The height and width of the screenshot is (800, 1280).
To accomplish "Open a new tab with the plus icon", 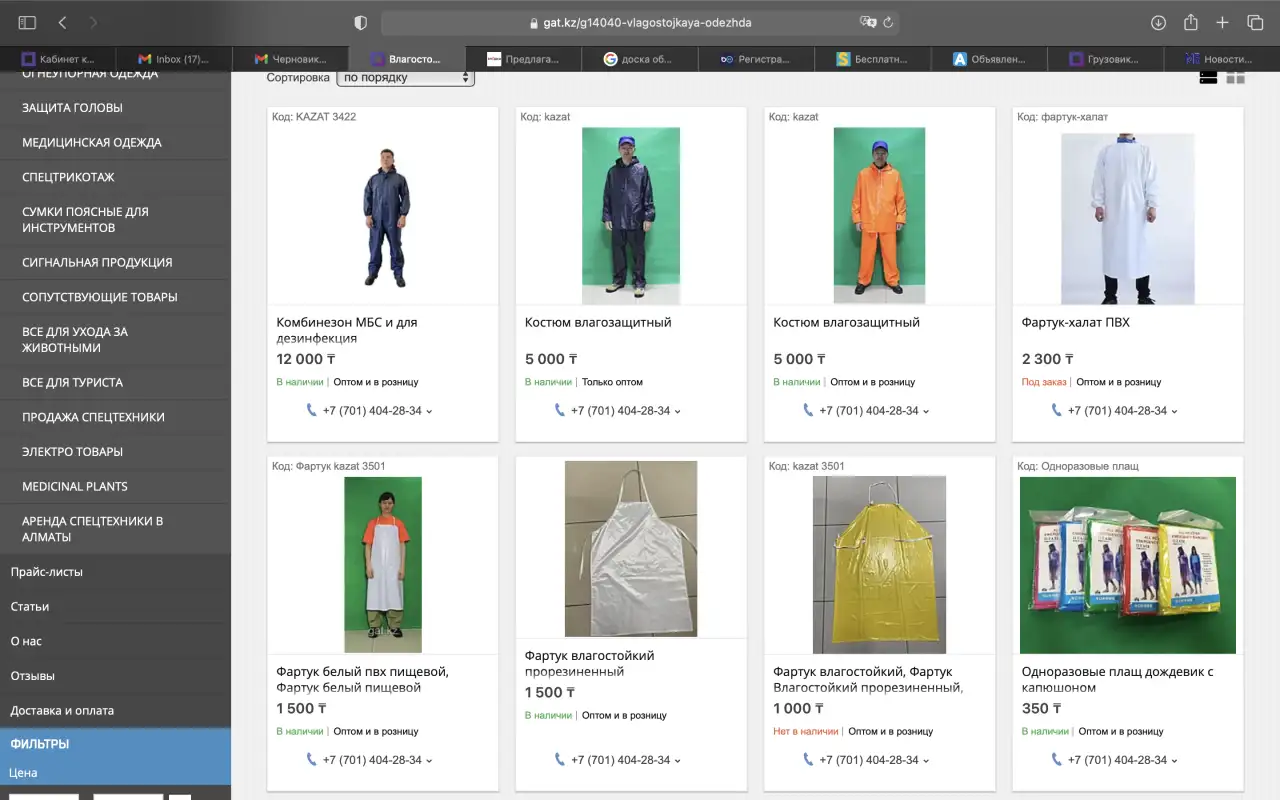I will 1221,22.
